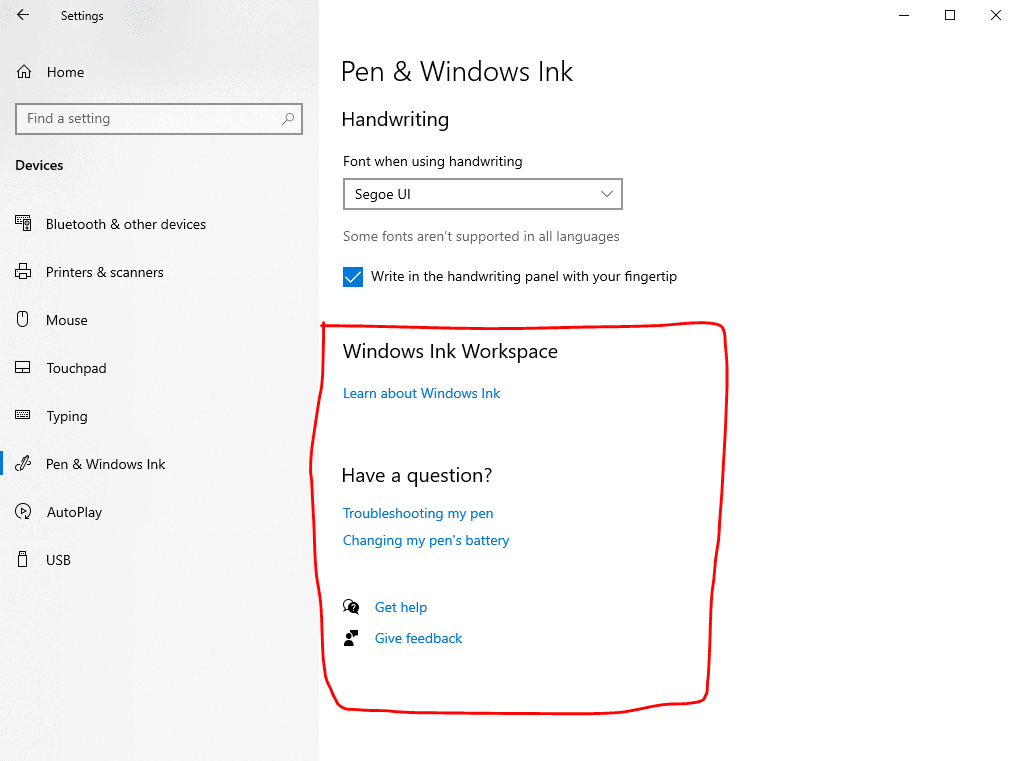Screen dimensions: 1018x761
Task: Click the Get help link
Action: point(401,607)
